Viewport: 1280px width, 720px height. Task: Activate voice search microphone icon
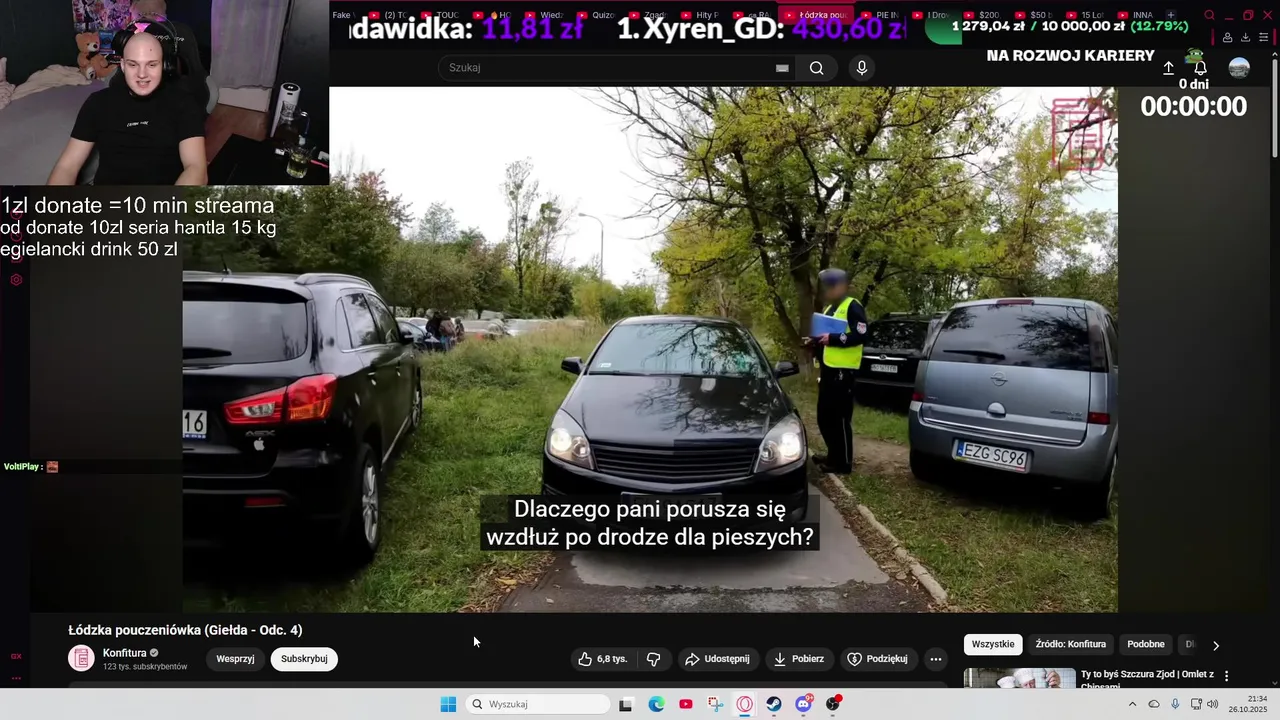point(862,68)
